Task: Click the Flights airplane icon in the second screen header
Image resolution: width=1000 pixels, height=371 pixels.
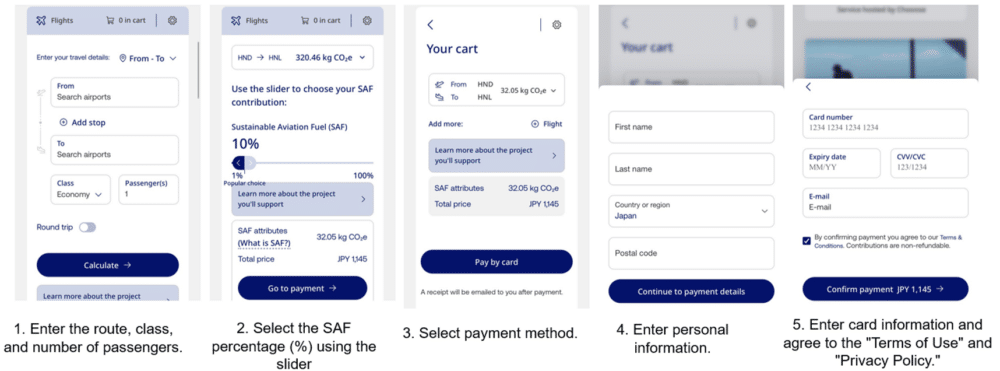Action: coord(236,20)
